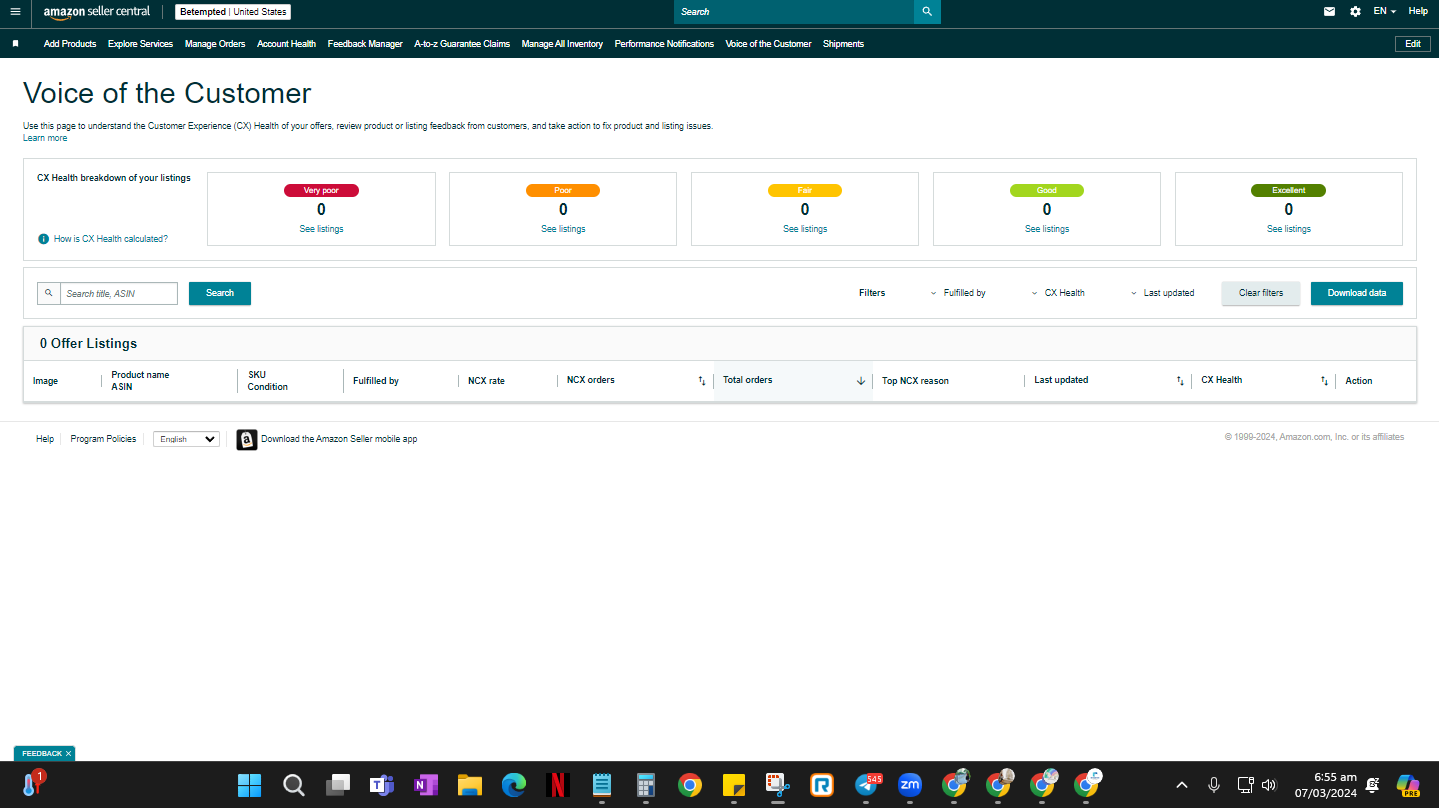Open the EN language dropdown

1384,11
